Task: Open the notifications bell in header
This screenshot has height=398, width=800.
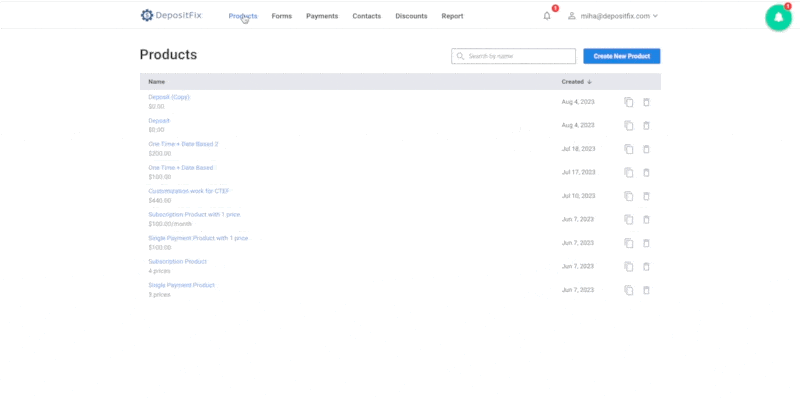Action: click(x=547, y=16)
